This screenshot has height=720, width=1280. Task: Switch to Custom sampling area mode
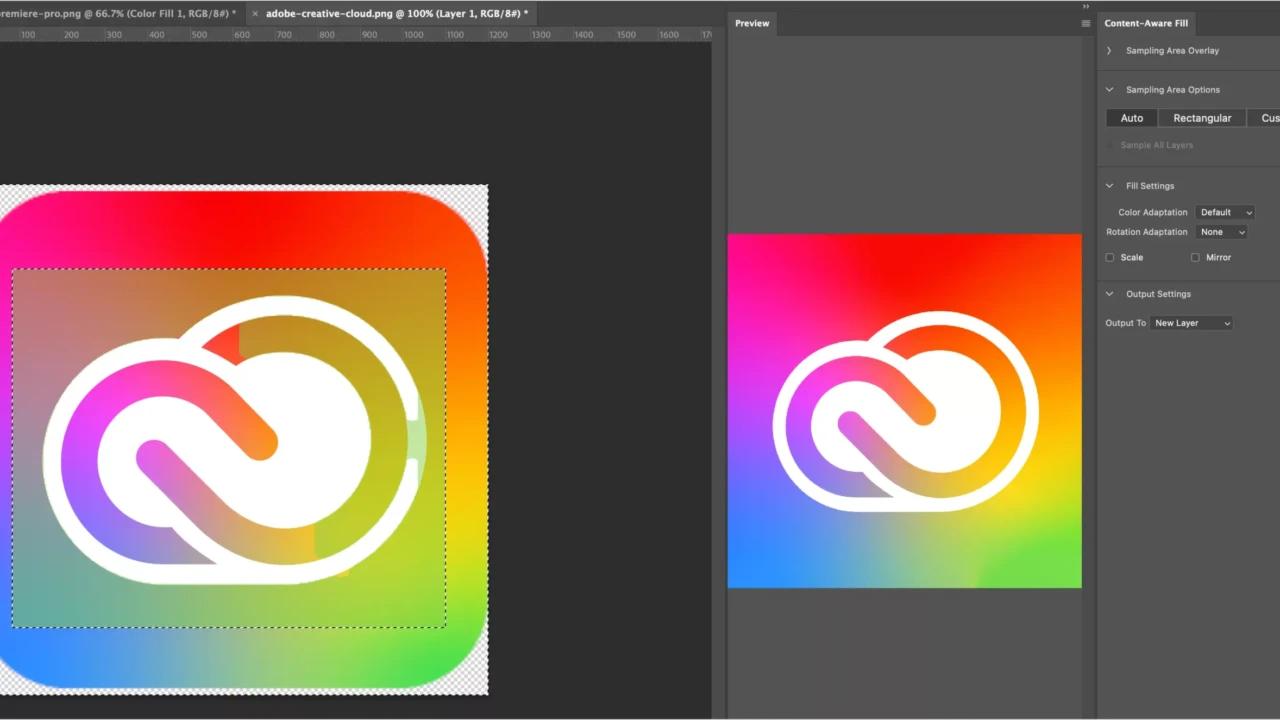1269,117
